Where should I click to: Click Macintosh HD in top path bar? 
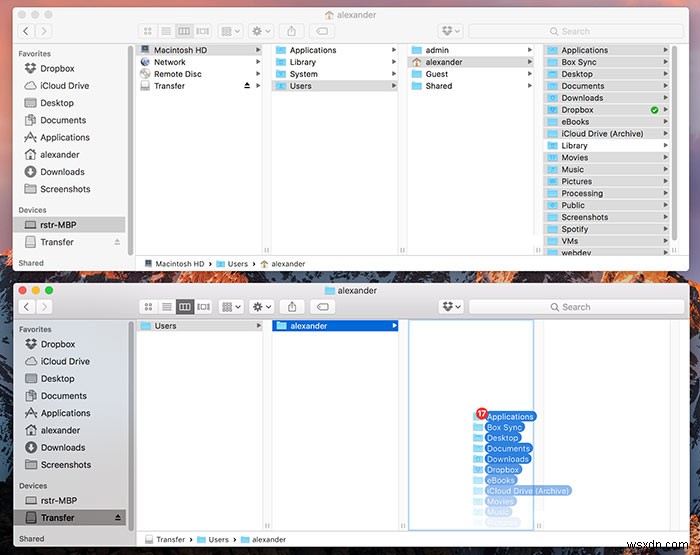[x=175, y=264]
